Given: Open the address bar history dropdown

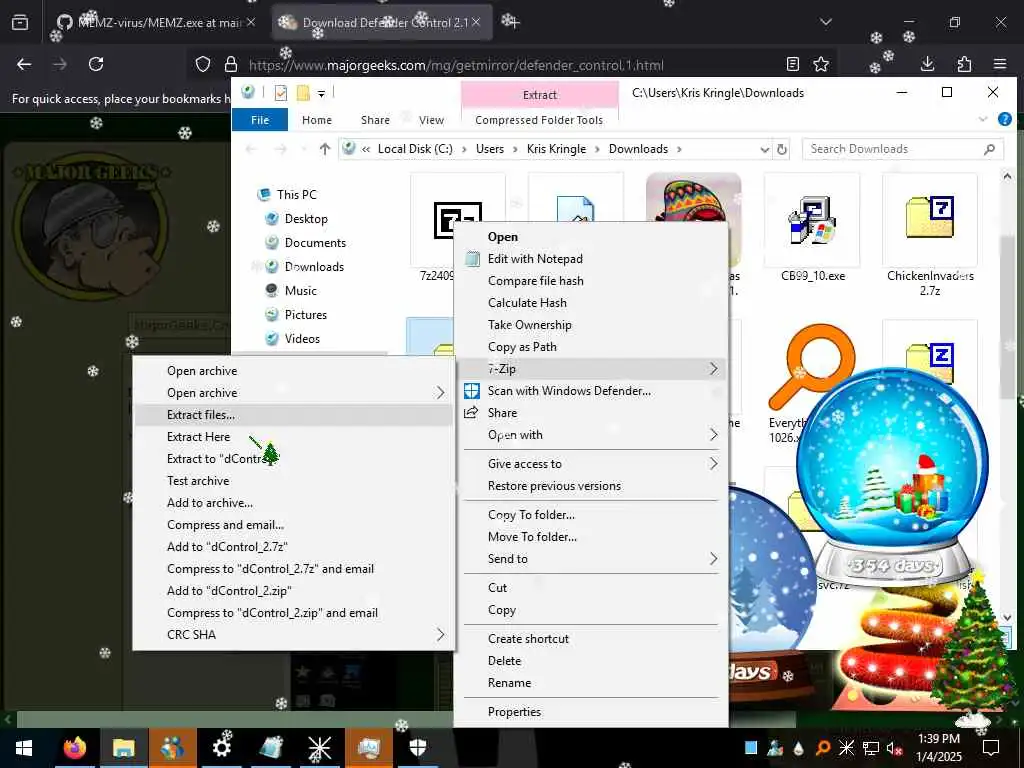Looking at the screenshot, I should pos(764,150).
